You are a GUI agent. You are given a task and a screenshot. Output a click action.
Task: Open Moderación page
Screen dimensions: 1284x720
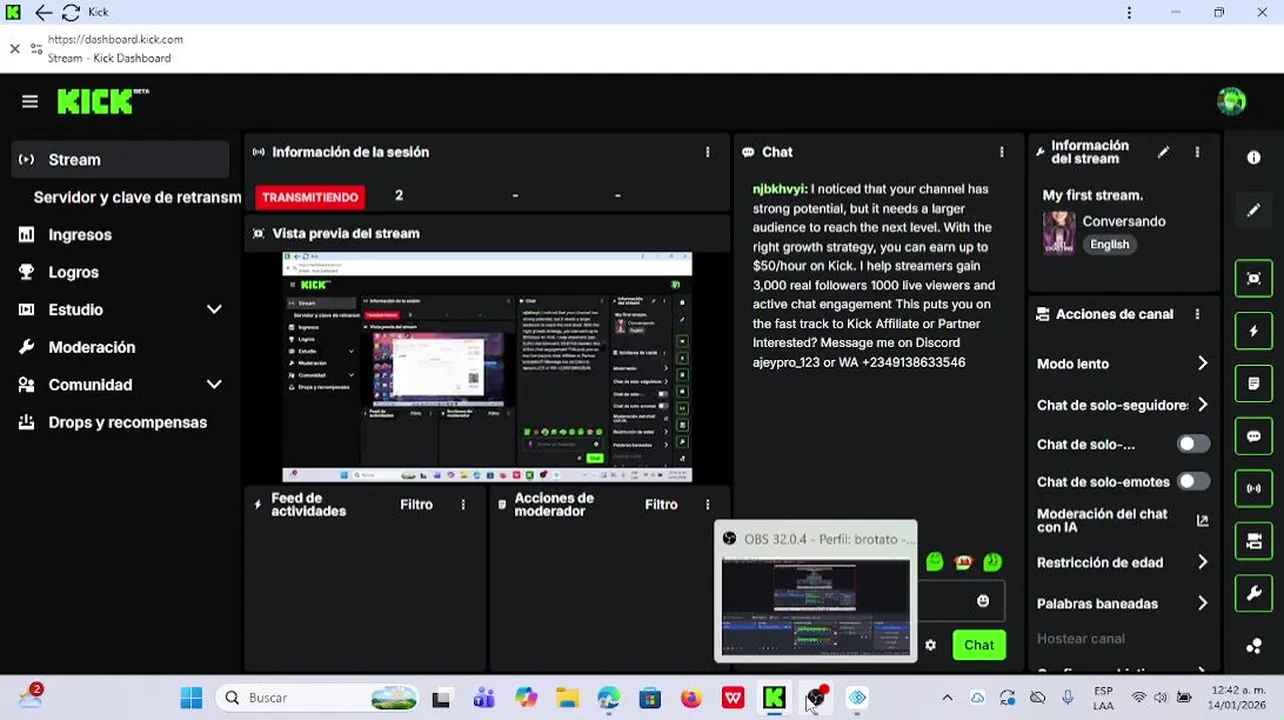click(91, 347)
